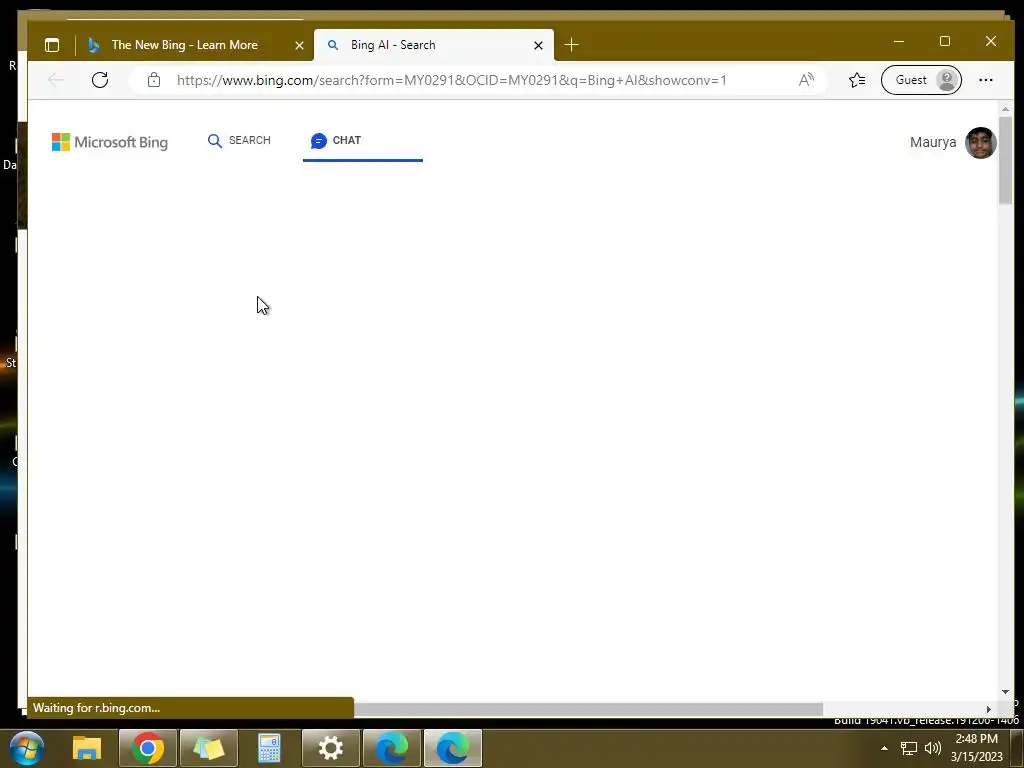Open File Explorer from the taskbar

coord(87,748)
